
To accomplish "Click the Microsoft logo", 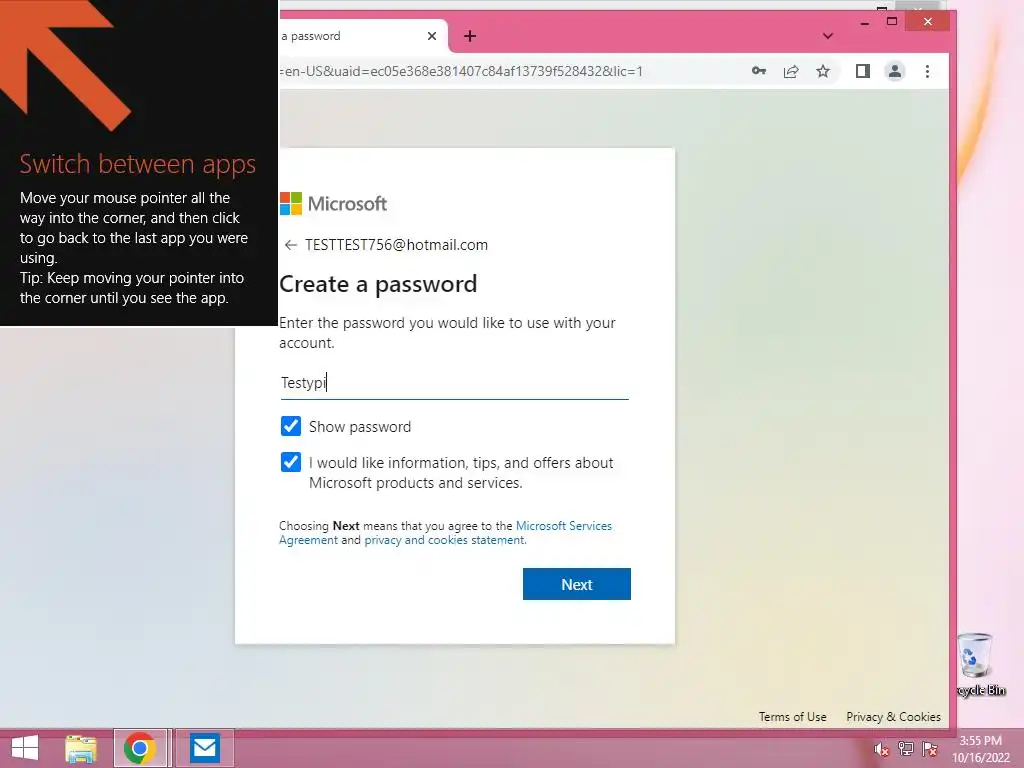I will tap(333, 204).
